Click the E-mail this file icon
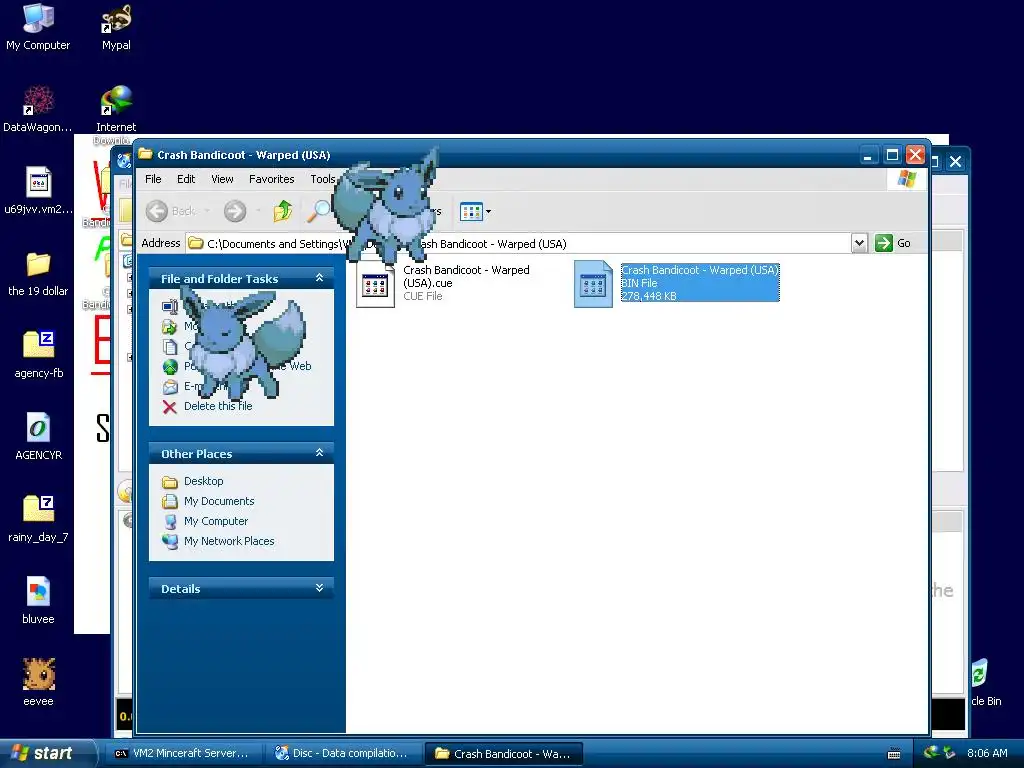This screenshot has width=1024, height=768. 170,387
